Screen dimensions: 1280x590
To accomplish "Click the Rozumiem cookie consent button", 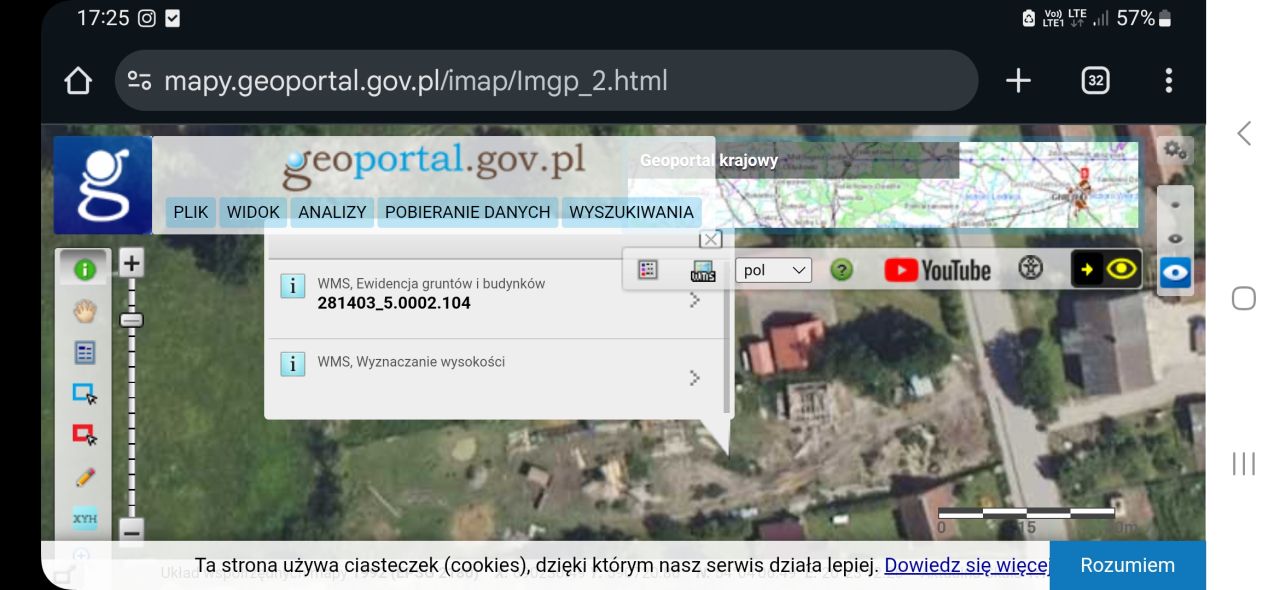I will tap(1127, 565).
